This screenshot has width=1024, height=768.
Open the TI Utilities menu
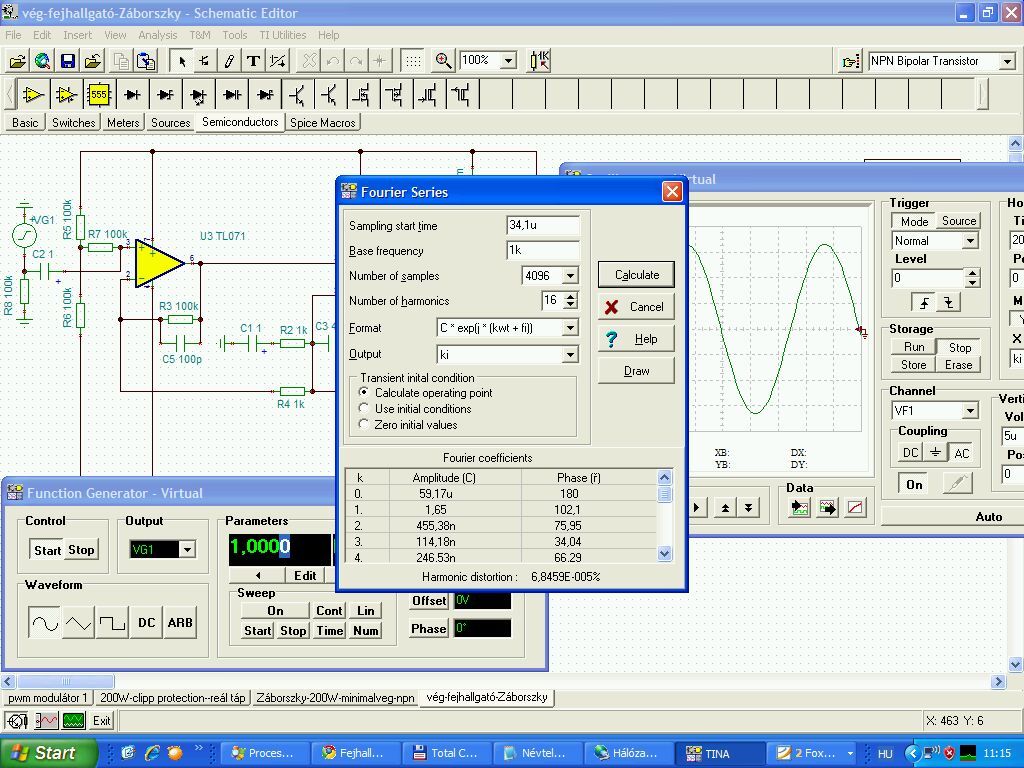[x=282, y=35]
